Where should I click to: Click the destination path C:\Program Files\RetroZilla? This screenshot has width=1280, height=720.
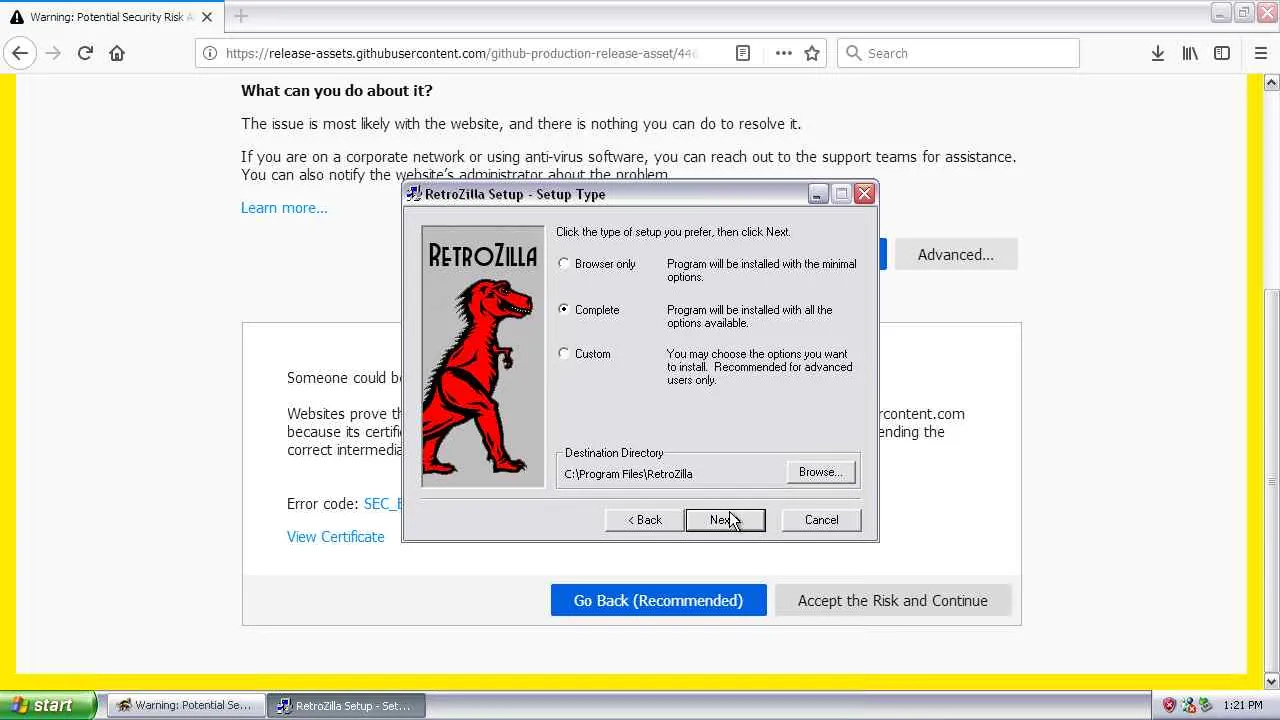point(628,474)
